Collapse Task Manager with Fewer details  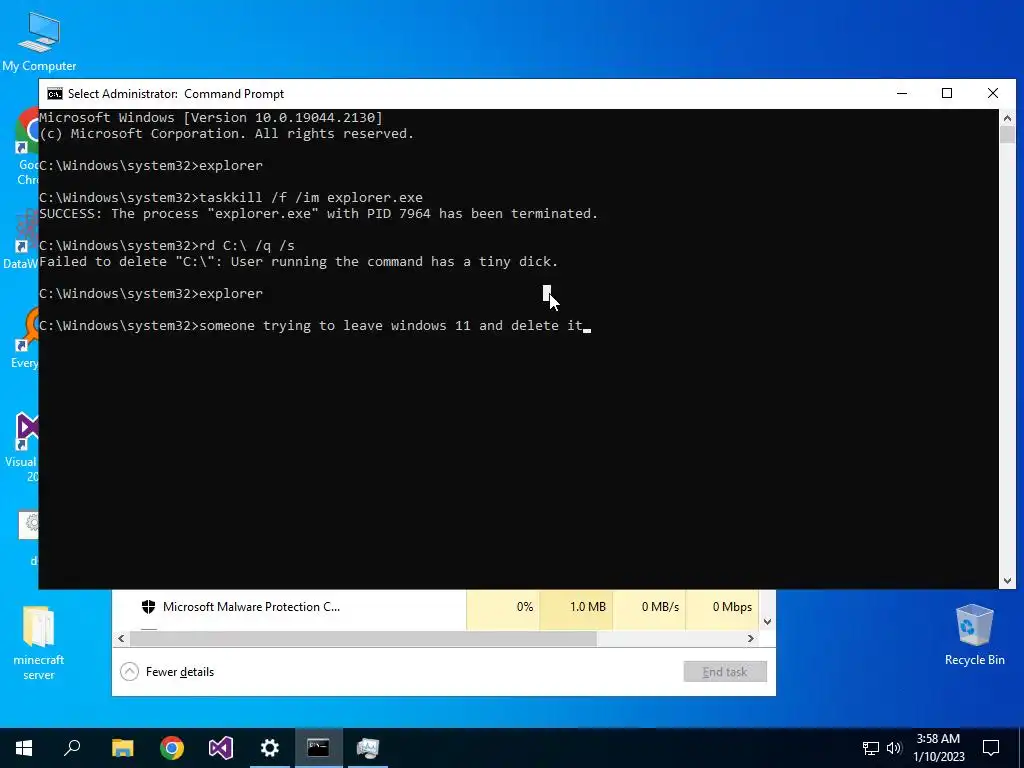(167, 671)
